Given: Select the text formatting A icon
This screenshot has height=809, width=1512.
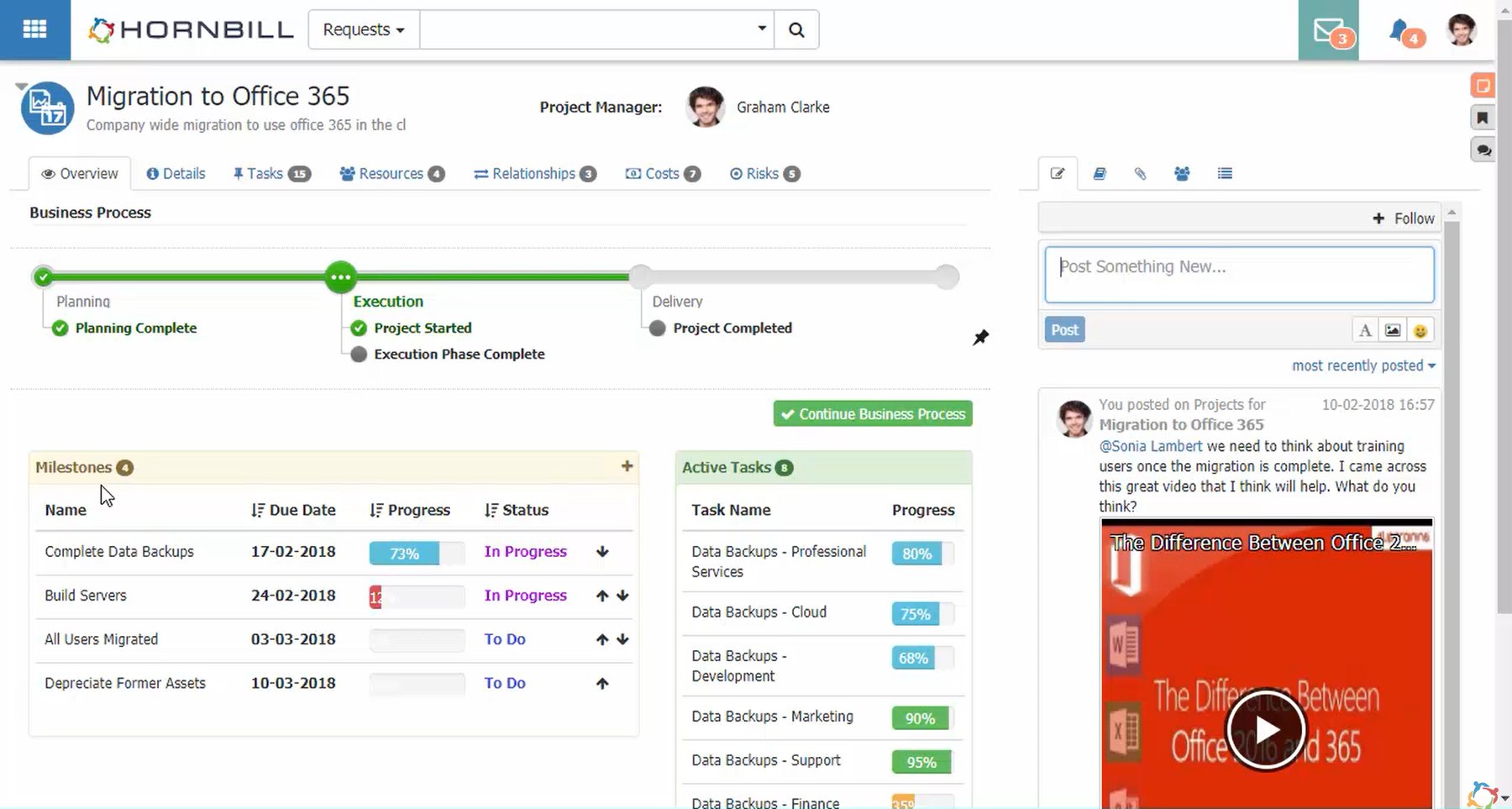Looking at the screenshot, I should point(1365,329).
